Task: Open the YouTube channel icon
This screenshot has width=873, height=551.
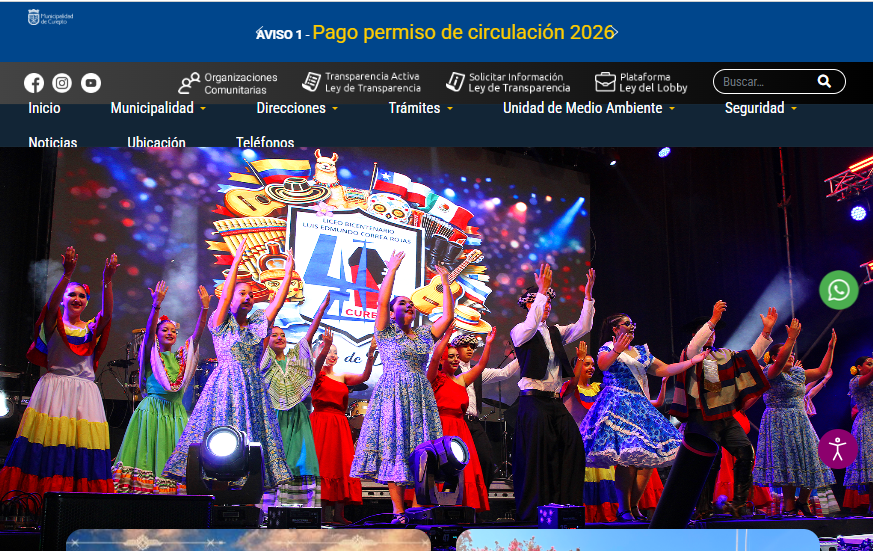Action: tap(91, 83)
